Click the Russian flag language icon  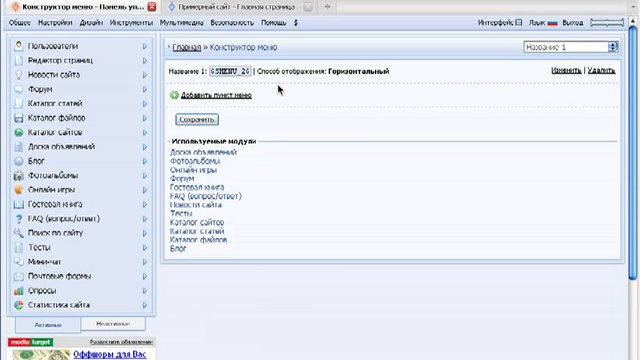click(552, 23)
